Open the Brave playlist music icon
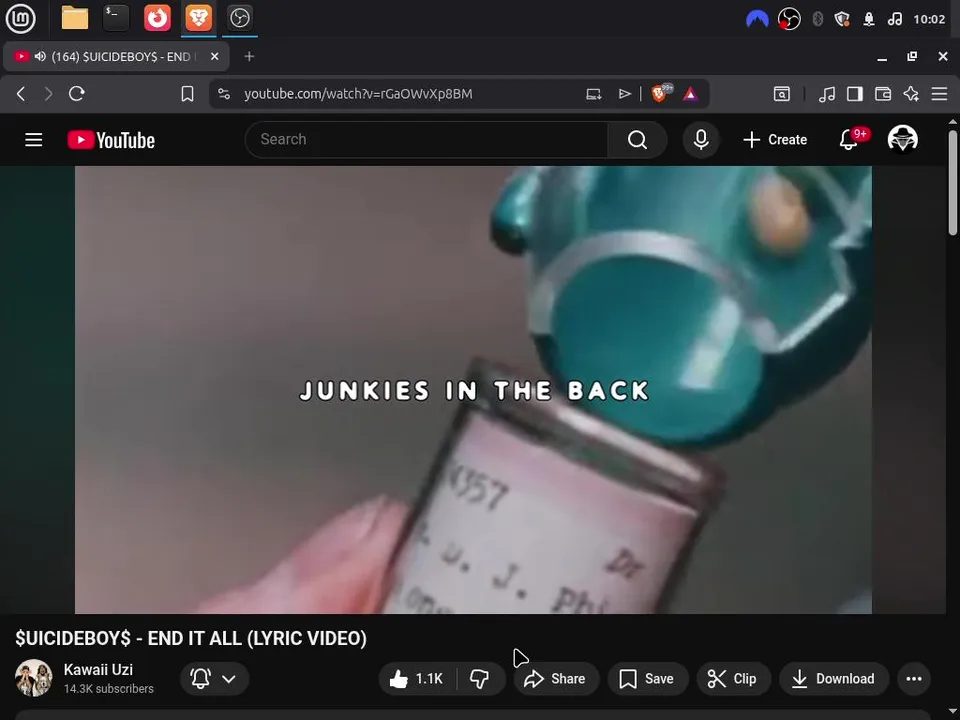This screenshot has height=720, width=960. point(827,94)
